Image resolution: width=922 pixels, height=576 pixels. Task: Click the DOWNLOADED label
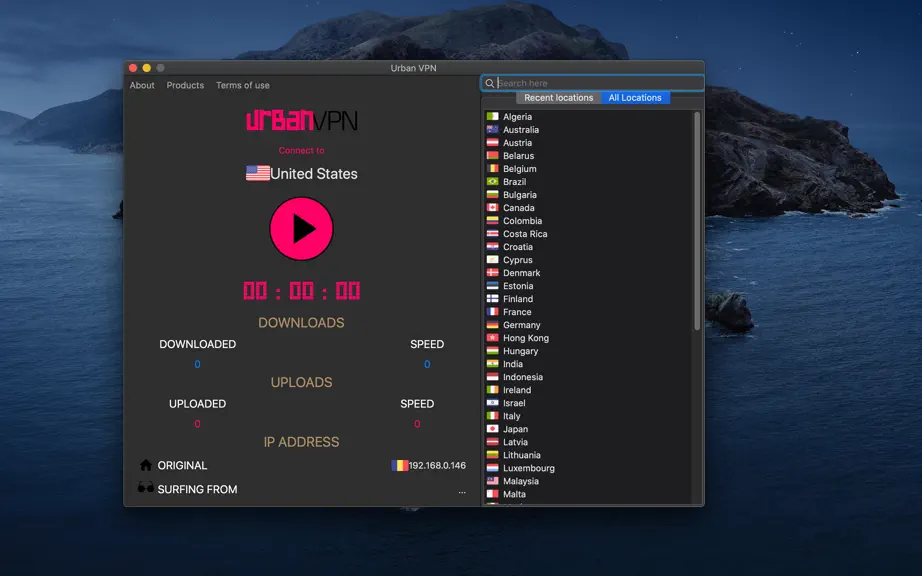pyautogui.click(x=198, y=344)
